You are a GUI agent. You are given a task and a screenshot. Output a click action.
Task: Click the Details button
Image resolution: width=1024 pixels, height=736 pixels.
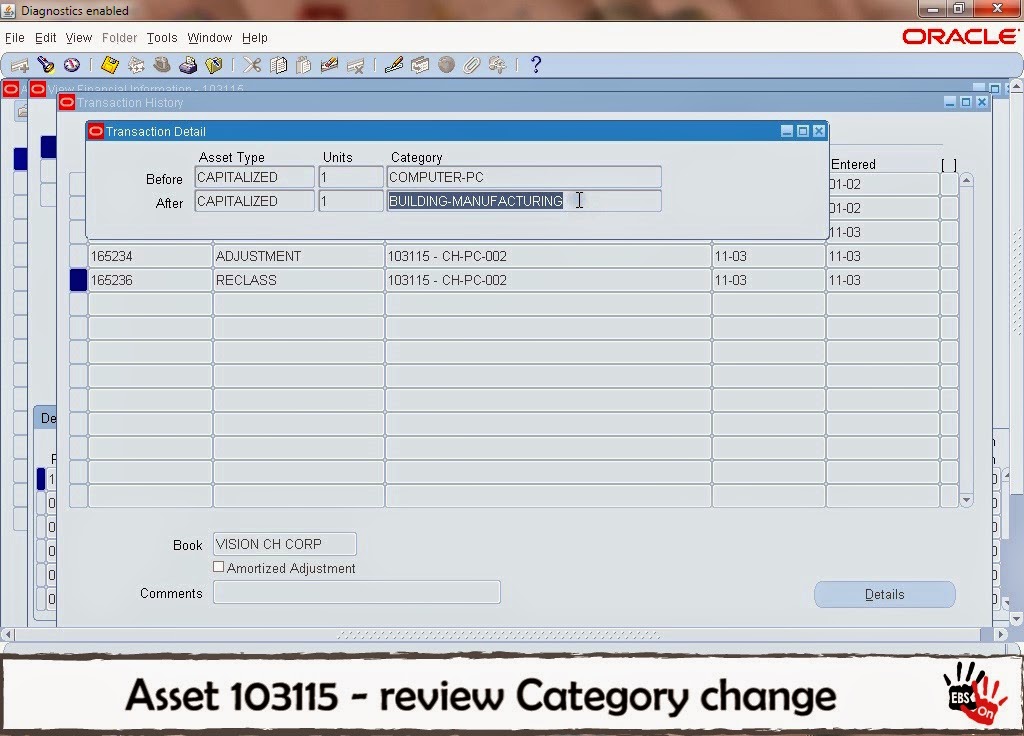(x=884, y=593)
